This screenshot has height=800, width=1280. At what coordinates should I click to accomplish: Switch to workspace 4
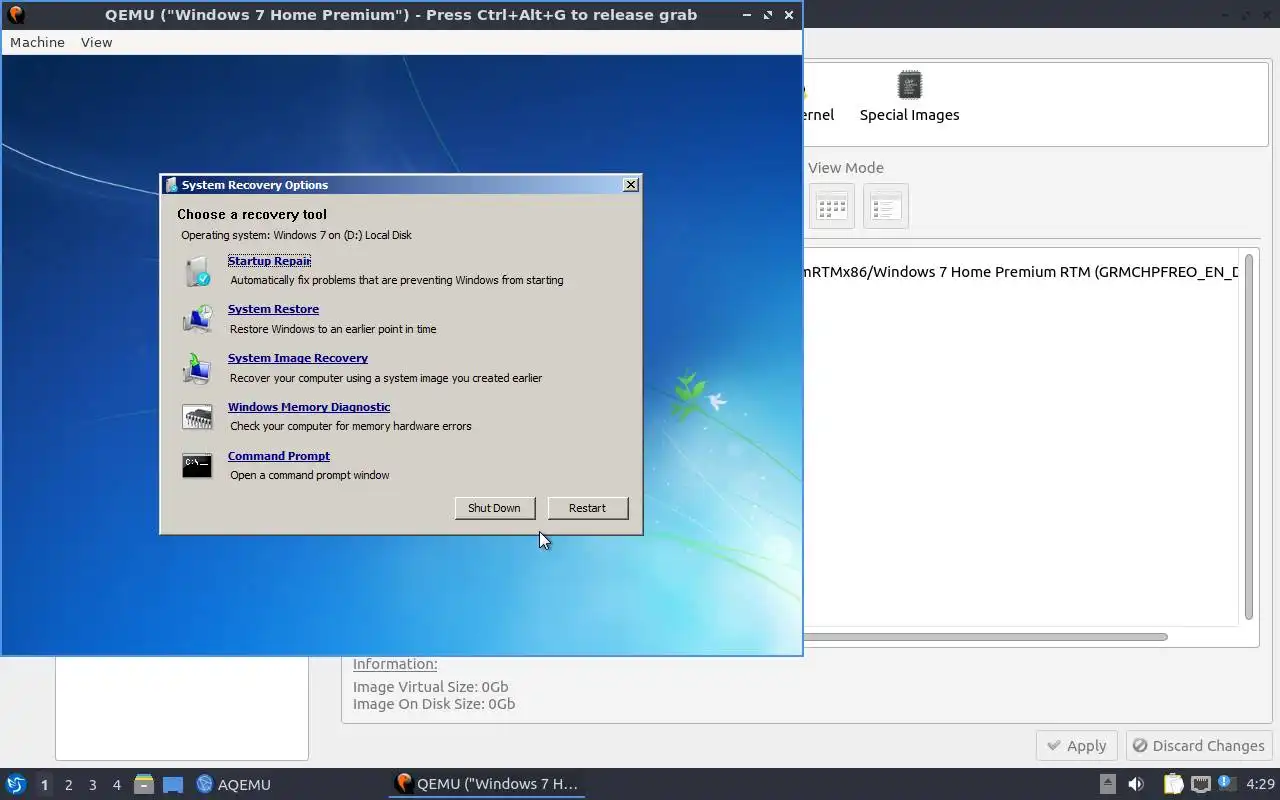pos(116,785)
